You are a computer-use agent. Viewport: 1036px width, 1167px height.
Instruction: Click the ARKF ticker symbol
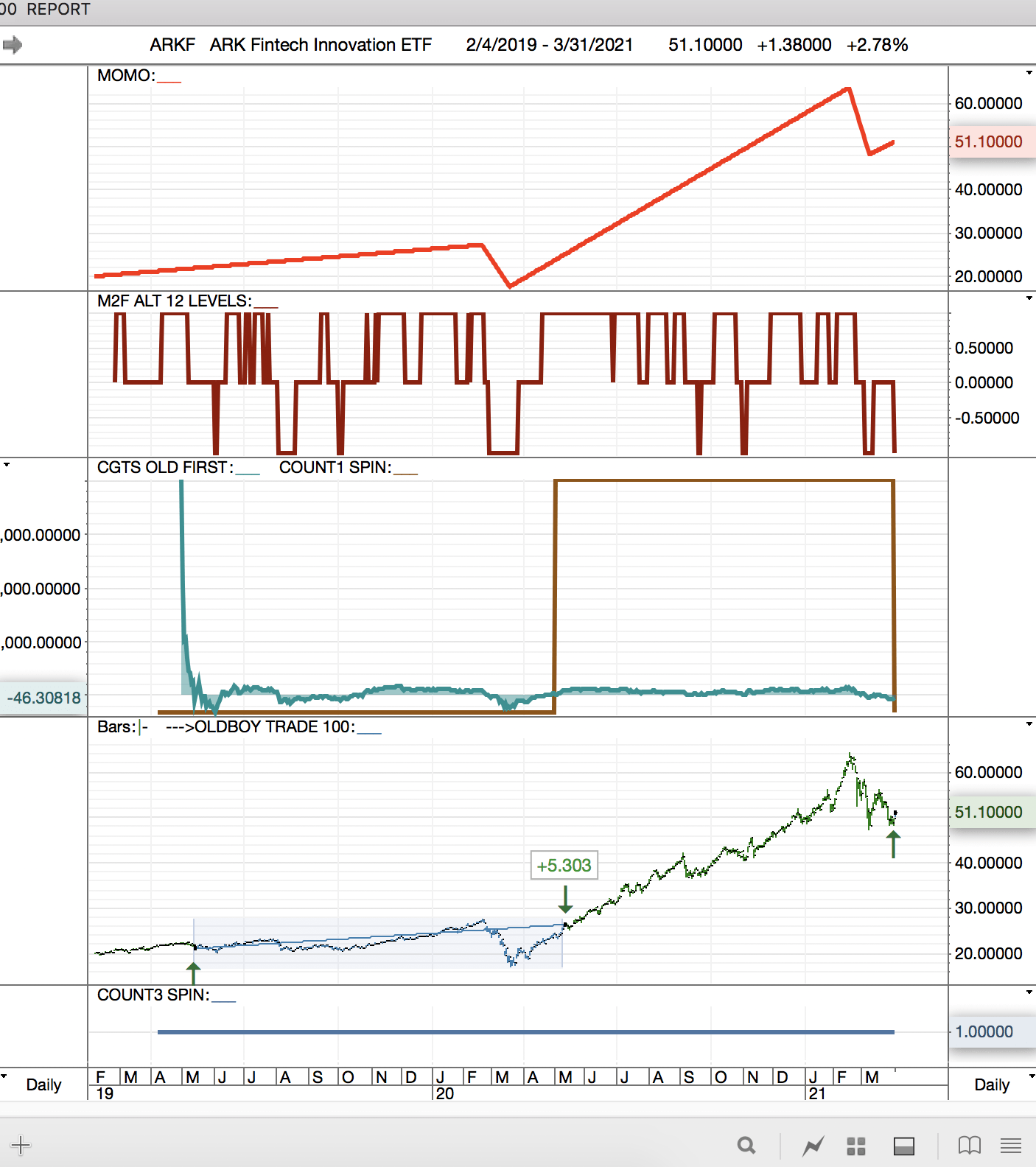tap(172, 45)
